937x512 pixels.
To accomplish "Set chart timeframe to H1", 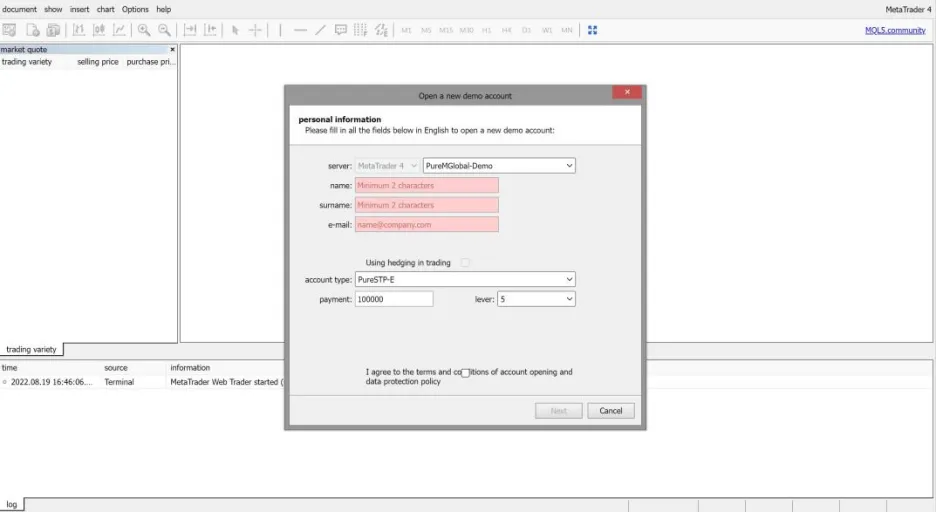I will (x=486, y=30).
